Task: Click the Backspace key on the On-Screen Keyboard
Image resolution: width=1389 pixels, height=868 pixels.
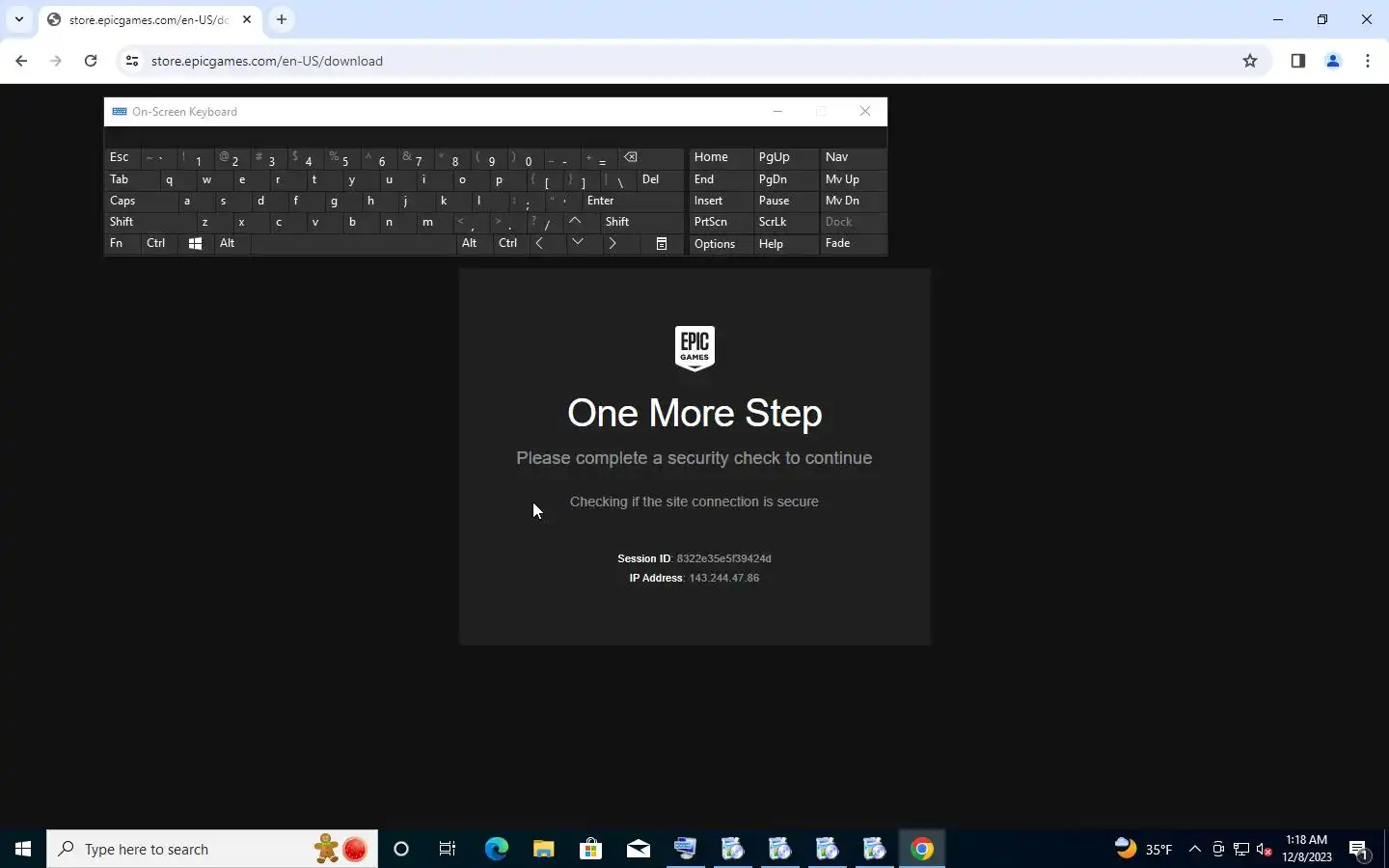Action: click(651, 157)
